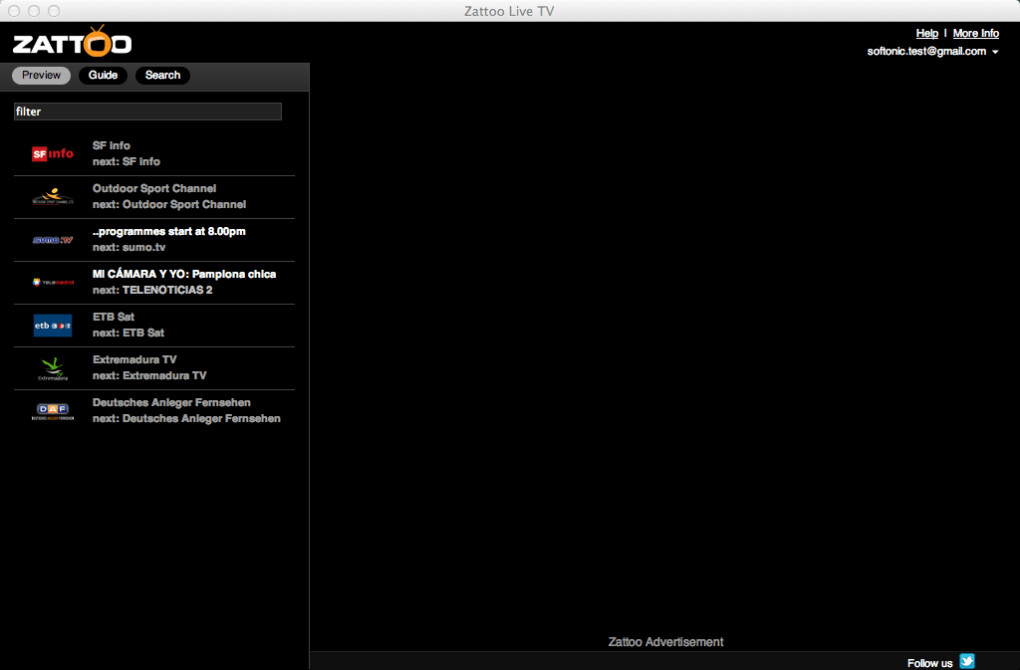Open the Twitter follow icon
Viewport: 1020px width, 670px height.
click(967, 661)
